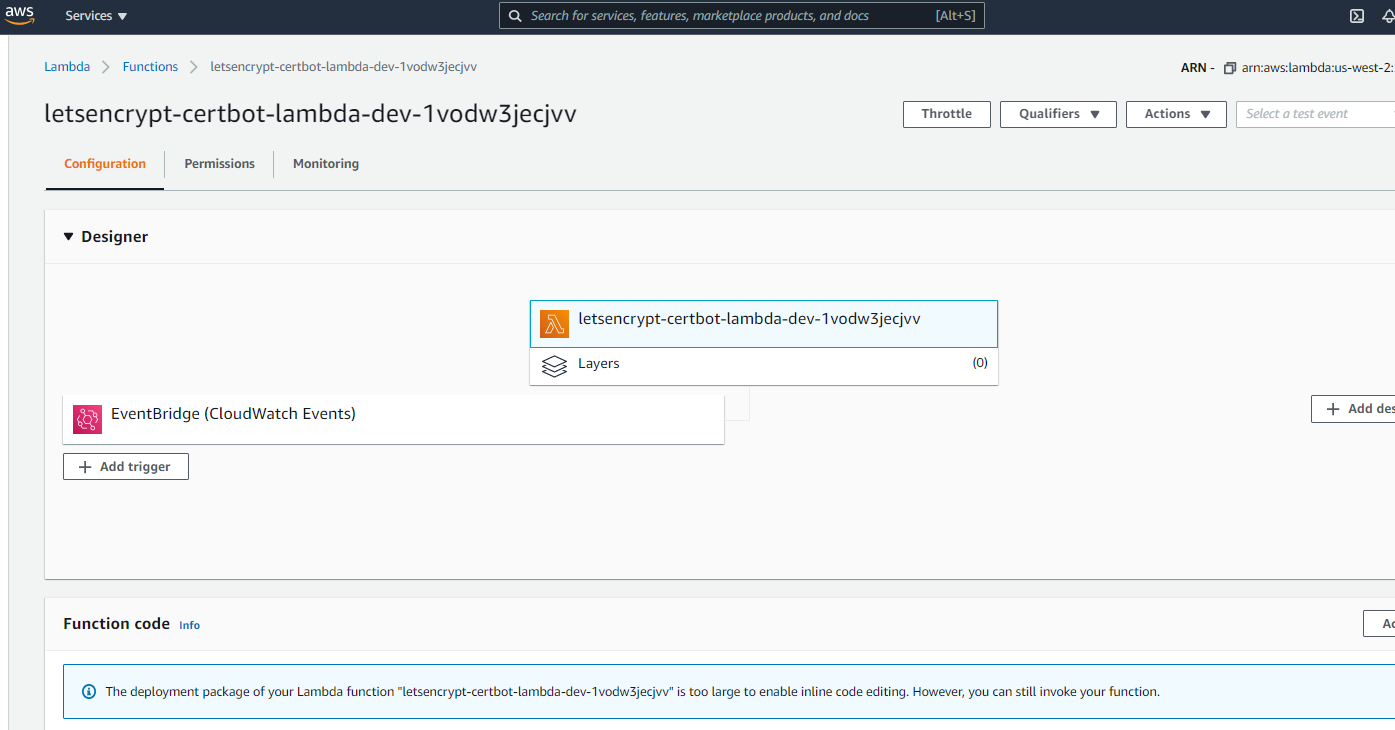Select the Lambda function icon in Designer

[554, 324]
